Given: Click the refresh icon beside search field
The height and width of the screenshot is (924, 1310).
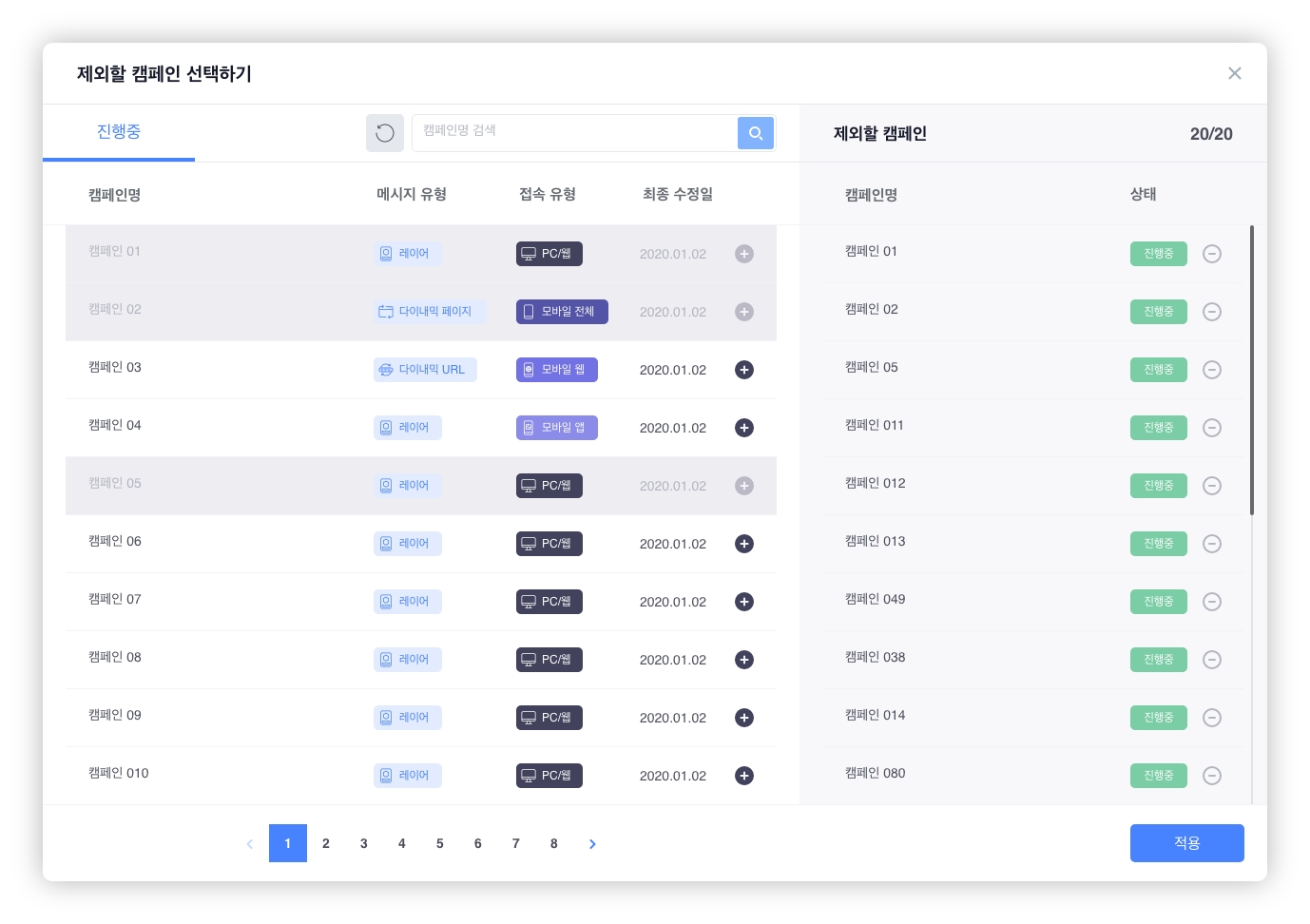Looking at the screenshot, I should point(385,133).
